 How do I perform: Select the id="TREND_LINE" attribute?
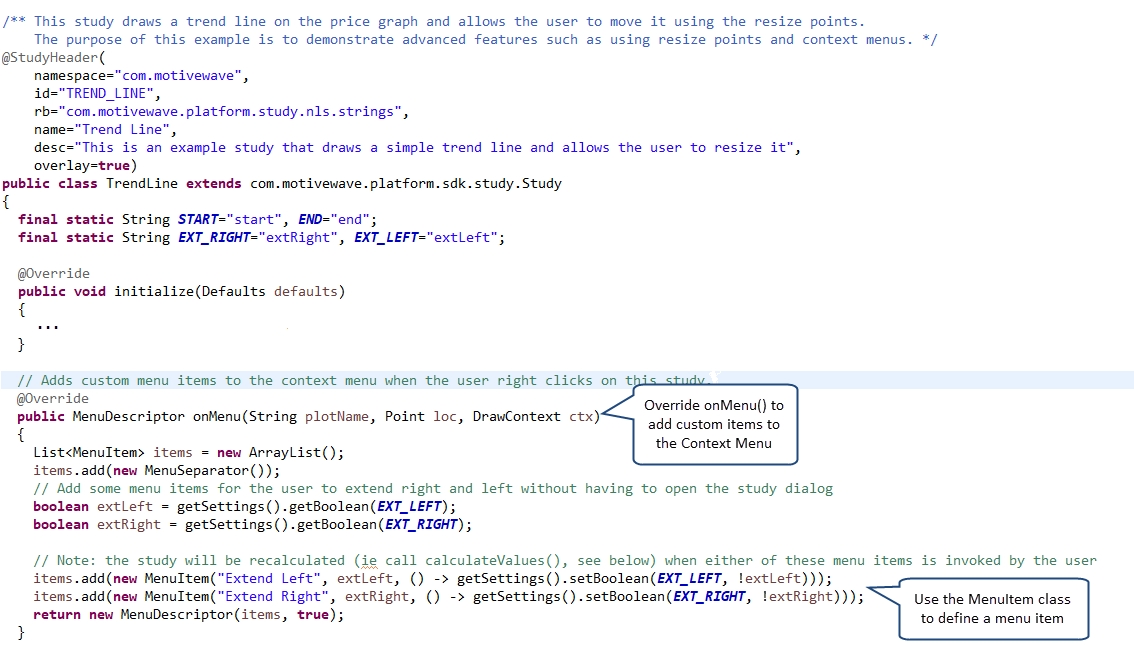(x=97, y=94)
